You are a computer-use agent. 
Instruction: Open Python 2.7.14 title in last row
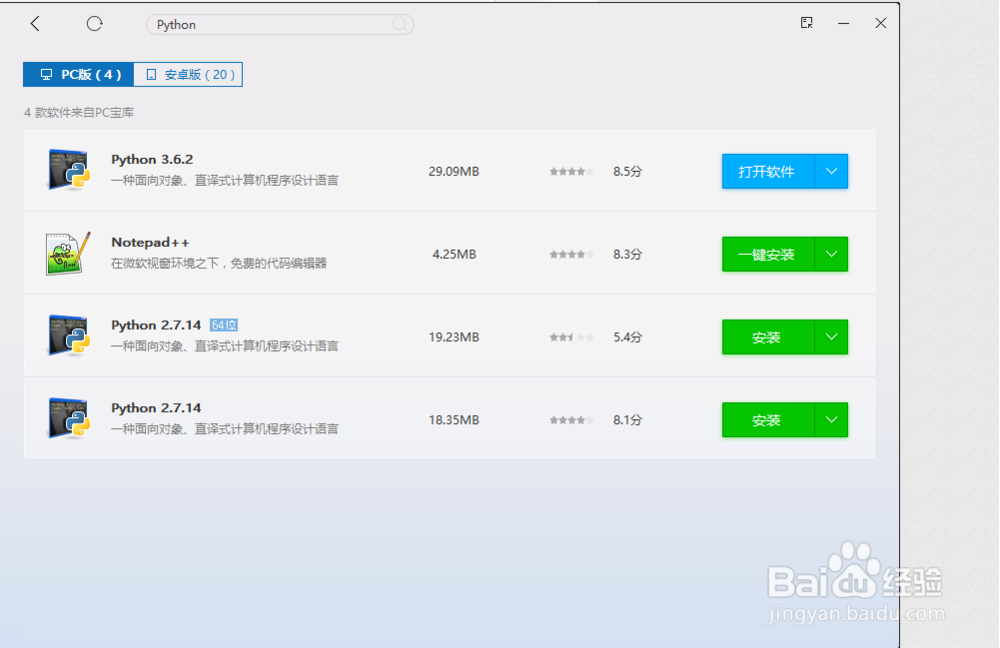pos(156,408)
